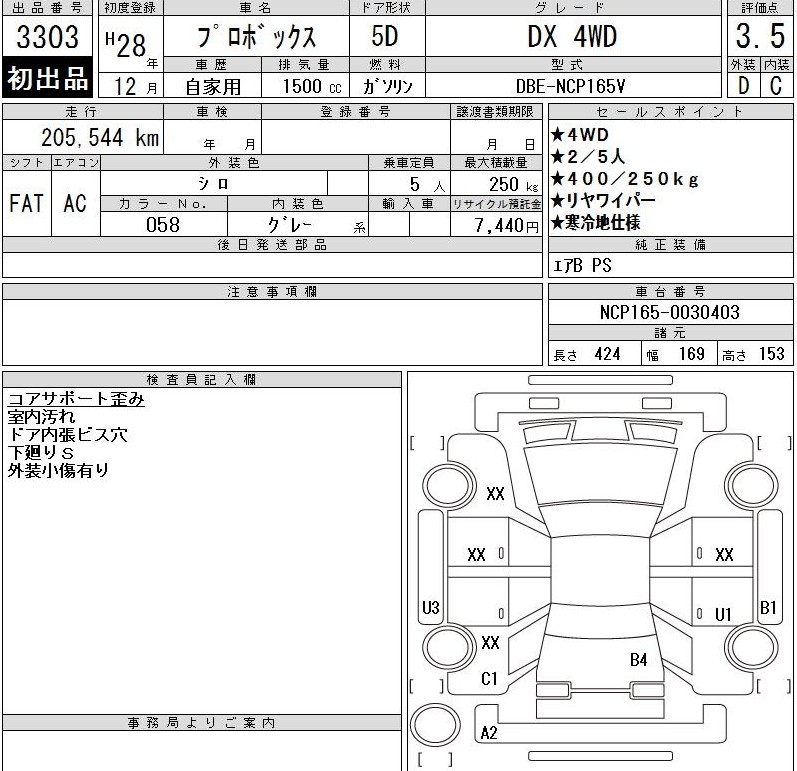This screenshot has width=797, height=771.
Task: Click the 後日発送部品 section header
Action: click(272, 245)
